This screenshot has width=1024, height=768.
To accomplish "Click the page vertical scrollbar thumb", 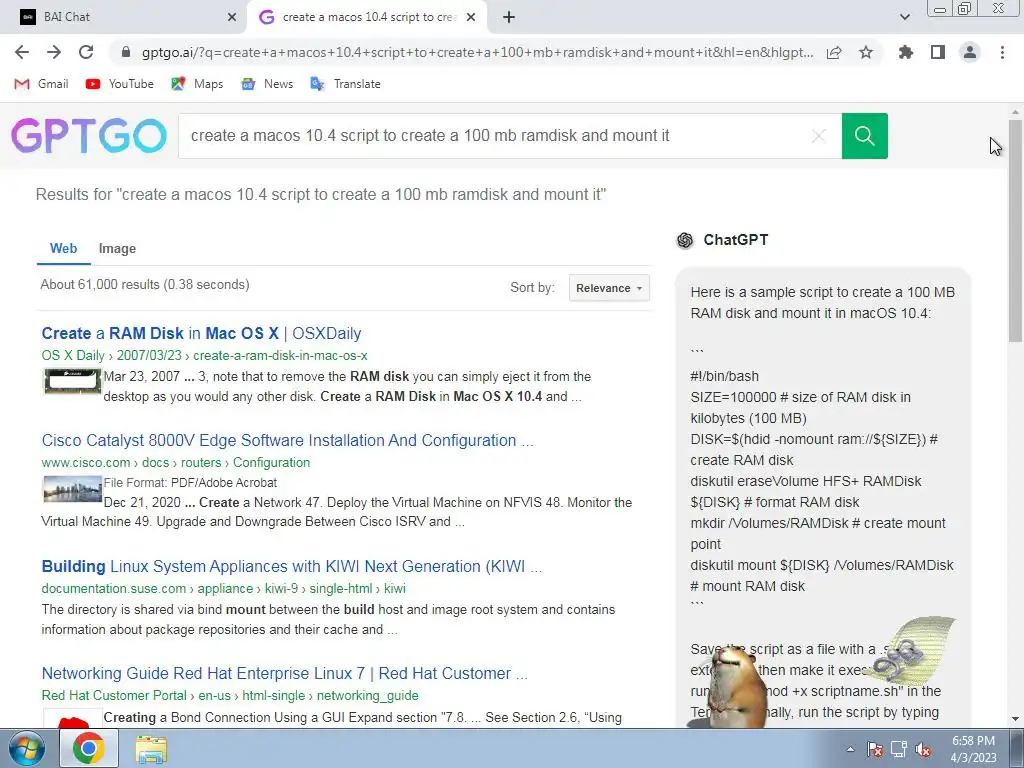I will point(1015,230).
